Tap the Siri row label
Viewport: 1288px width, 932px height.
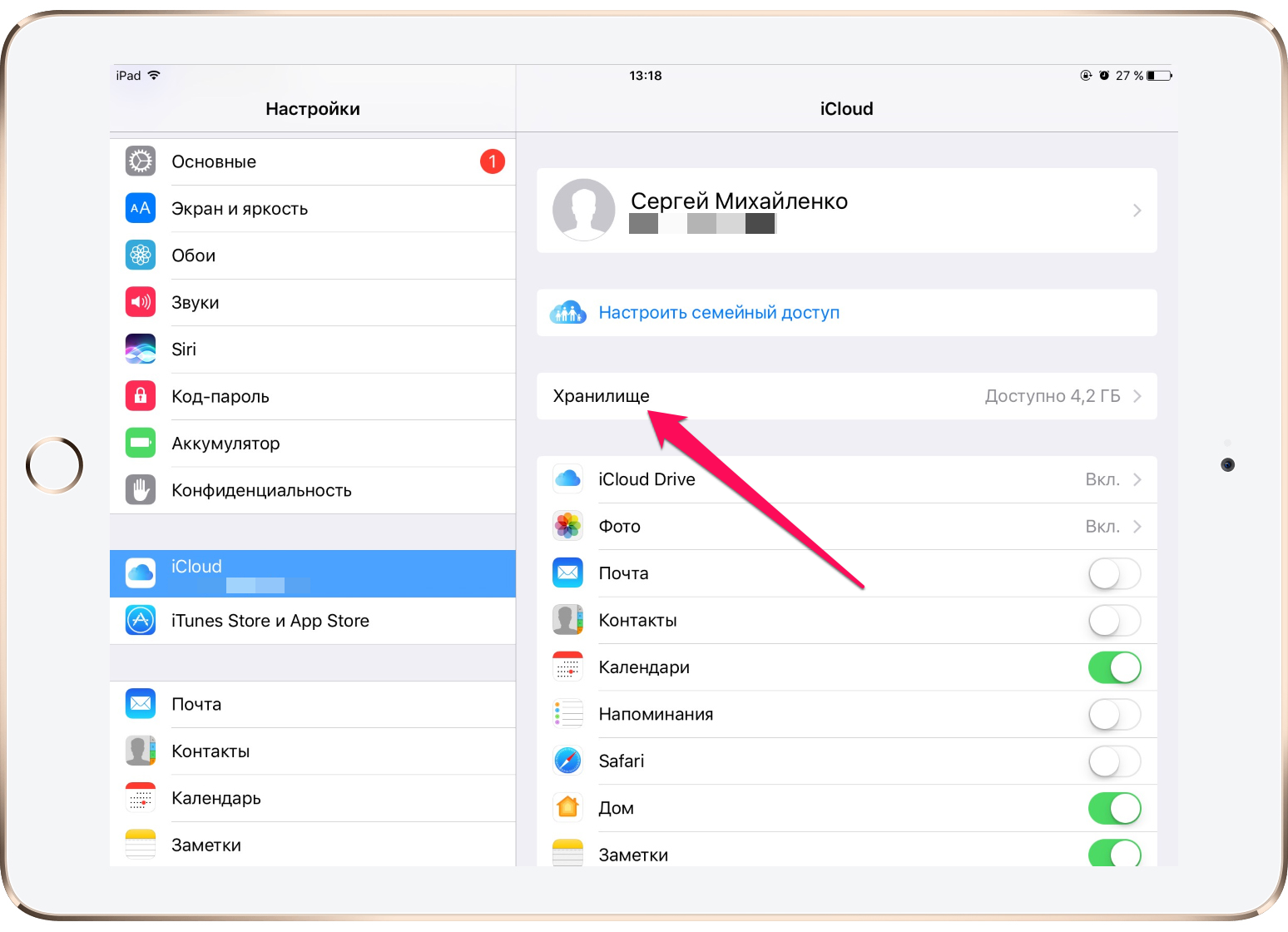[184, 349]
